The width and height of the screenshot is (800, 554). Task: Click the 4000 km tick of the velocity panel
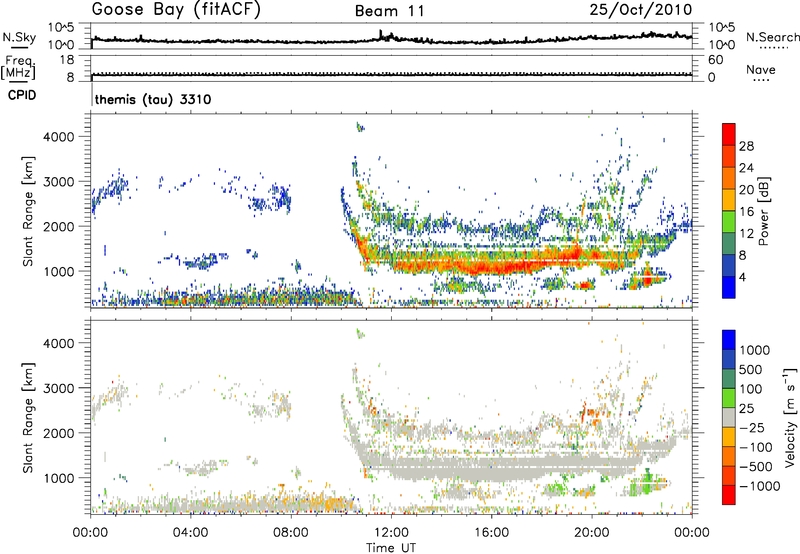pyautogui.click(x=58, y=343)
